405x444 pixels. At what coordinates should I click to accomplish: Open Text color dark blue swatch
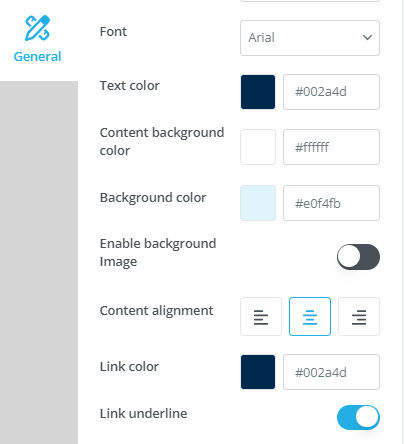coord(258,92)
